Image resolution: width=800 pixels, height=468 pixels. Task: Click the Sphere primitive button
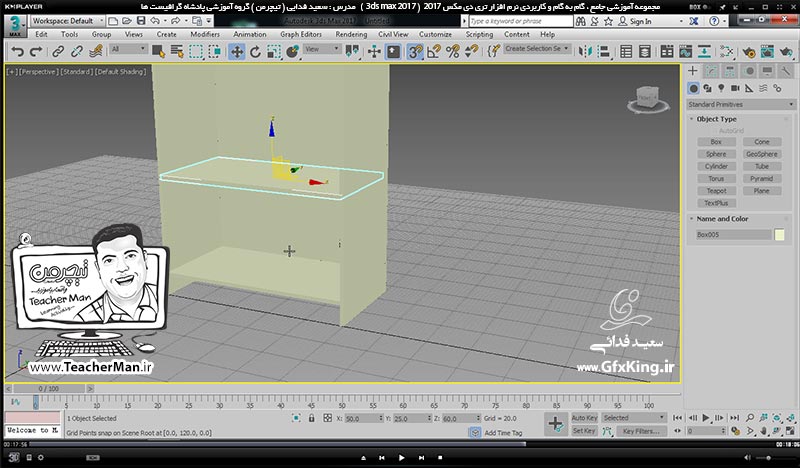[x=716, y=154]
